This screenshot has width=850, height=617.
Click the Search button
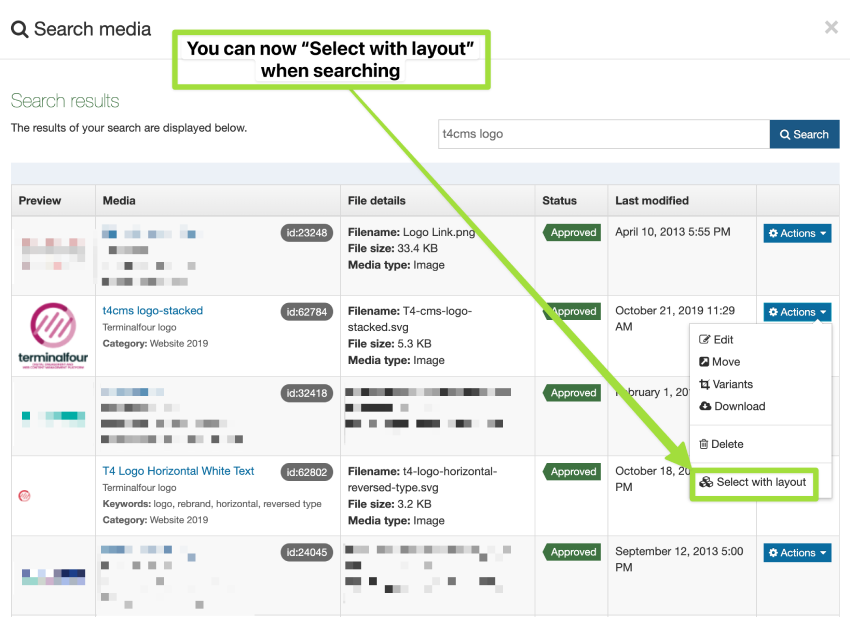[804, 134]
